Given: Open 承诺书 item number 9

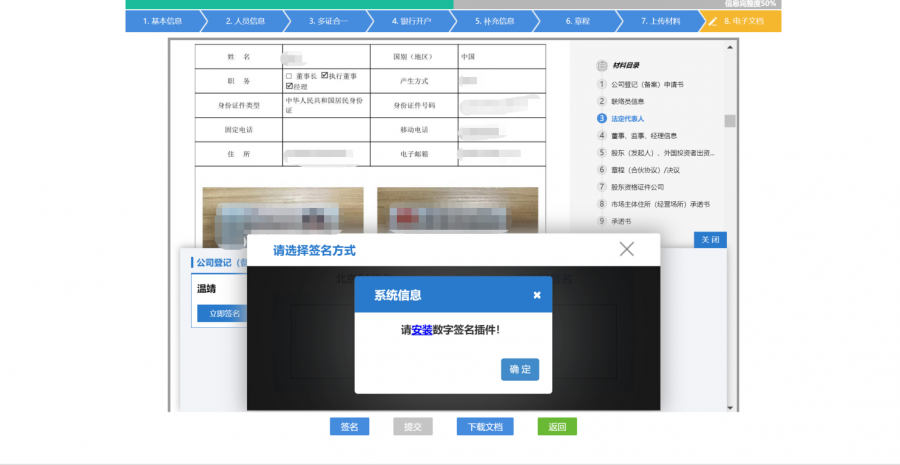Looking at the screenshot, I should [621, 221].
